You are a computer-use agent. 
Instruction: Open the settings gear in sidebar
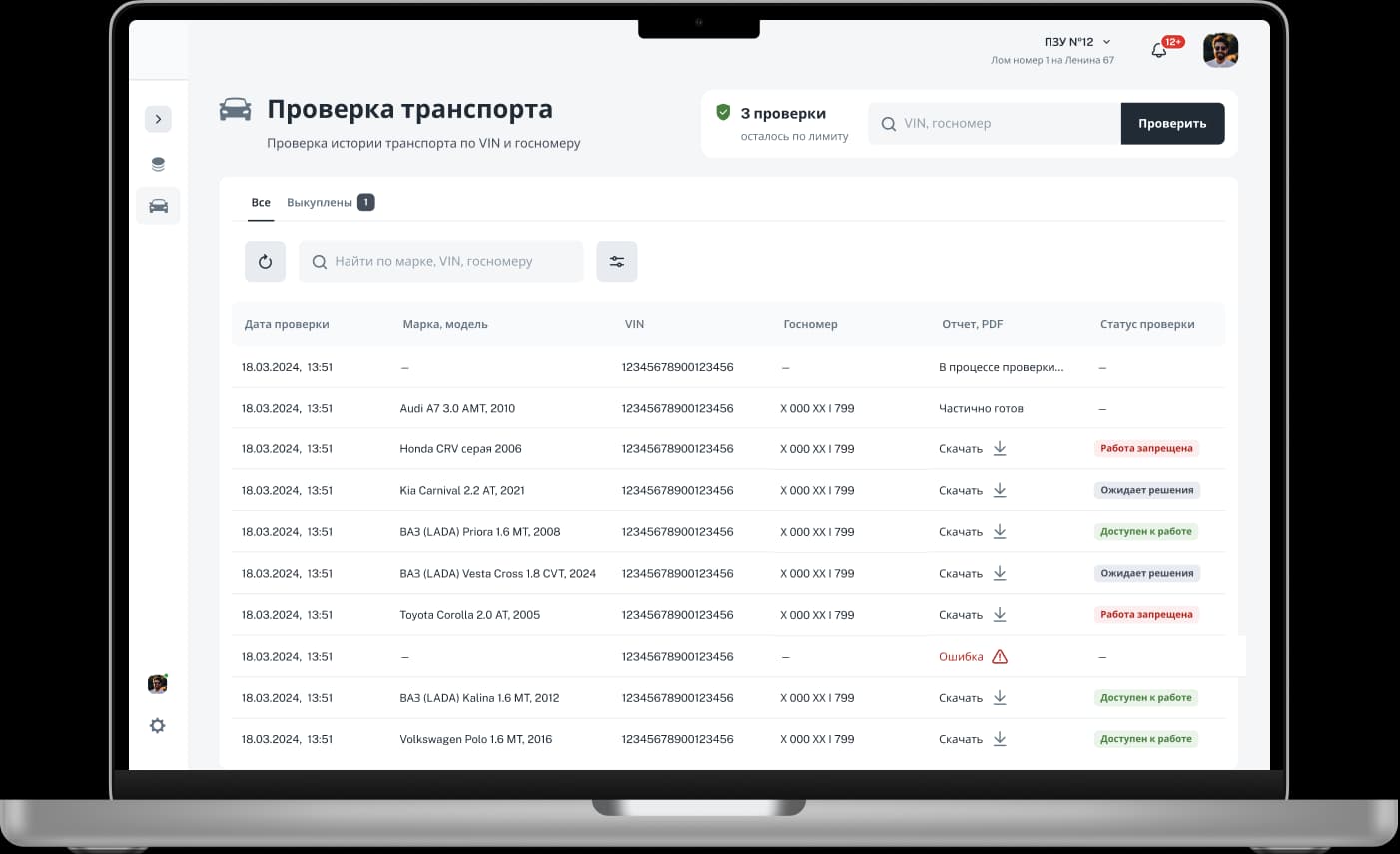pos(157,726)
